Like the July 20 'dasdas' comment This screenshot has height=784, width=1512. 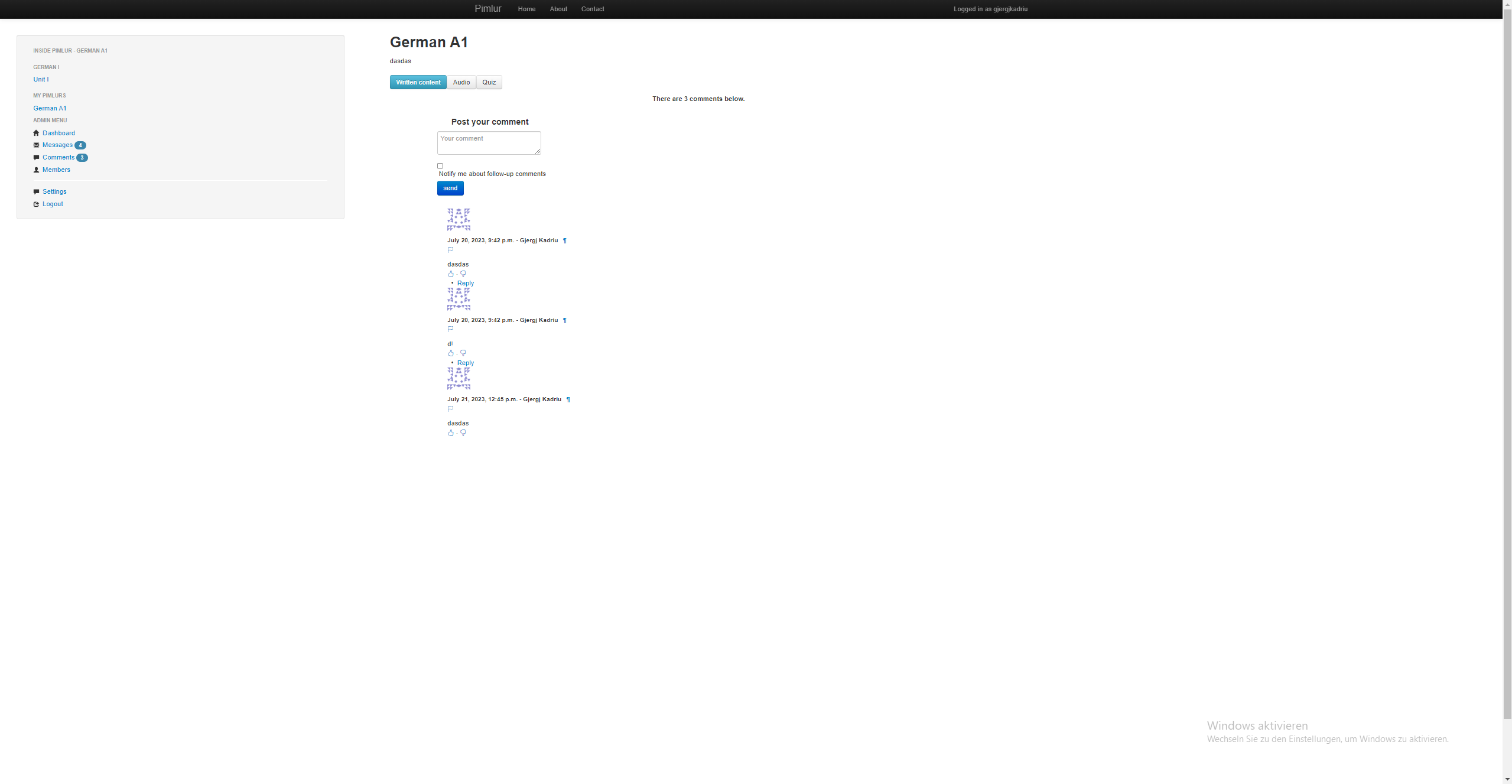(451, 274)
